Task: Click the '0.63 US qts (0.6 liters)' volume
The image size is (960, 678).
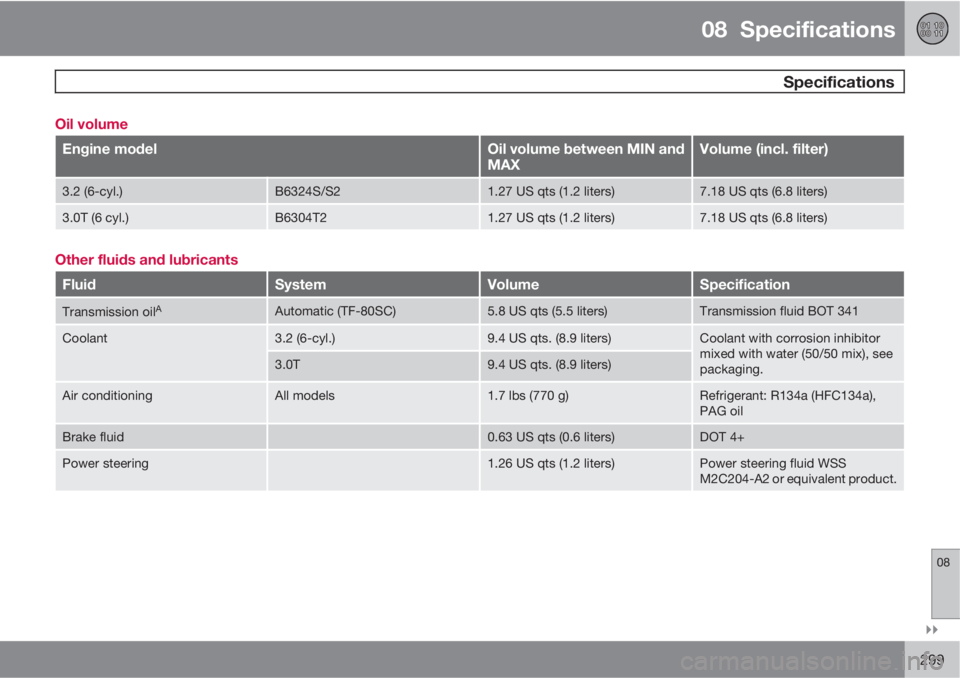Action: click(586, 437)
